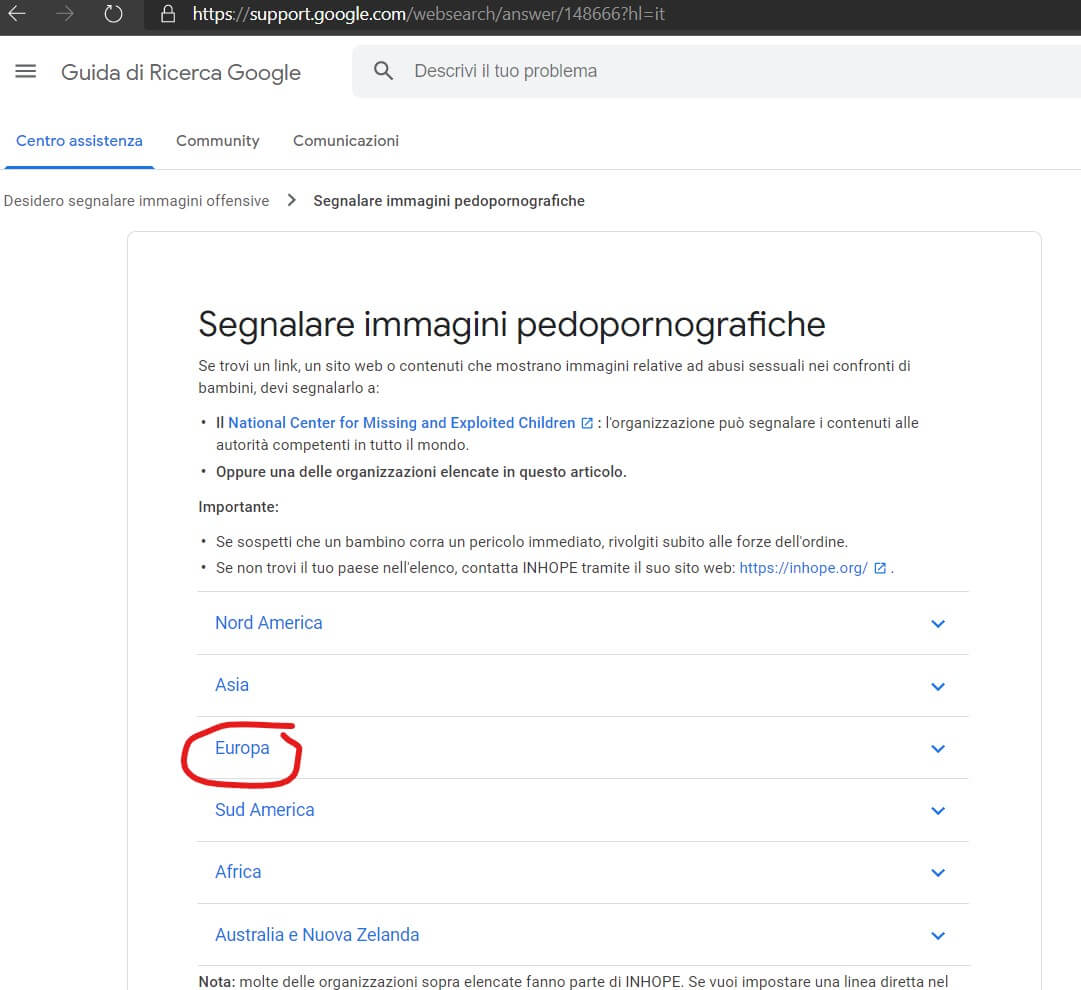Expand Australia e Nuova Zelanda section
Viewport: 1081px width, 990px height.
[x=317, y=935]
